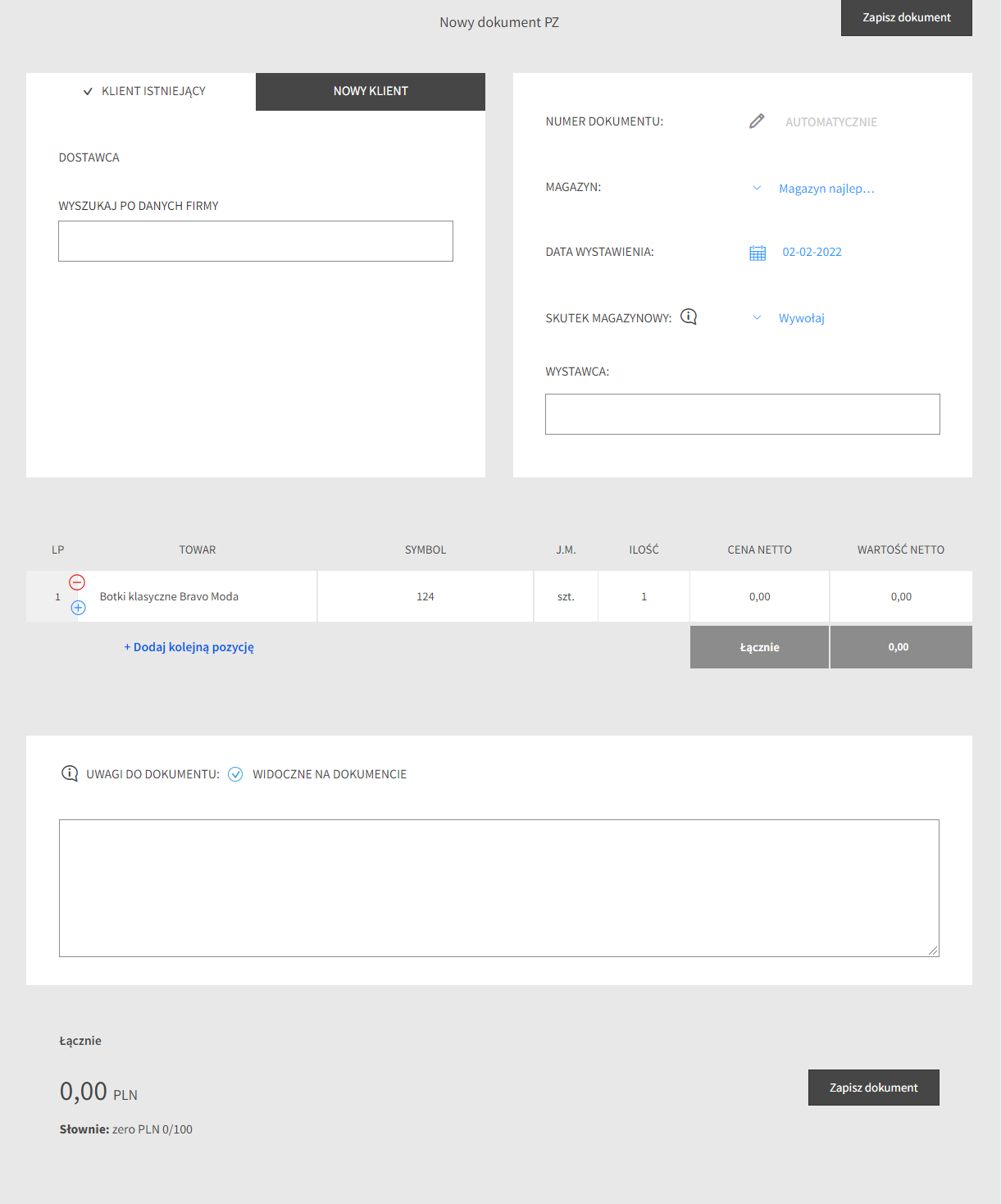The image size is (1001, 1204).
Task: Click the pencil icon to edit document number
Action: click(757, 121)
